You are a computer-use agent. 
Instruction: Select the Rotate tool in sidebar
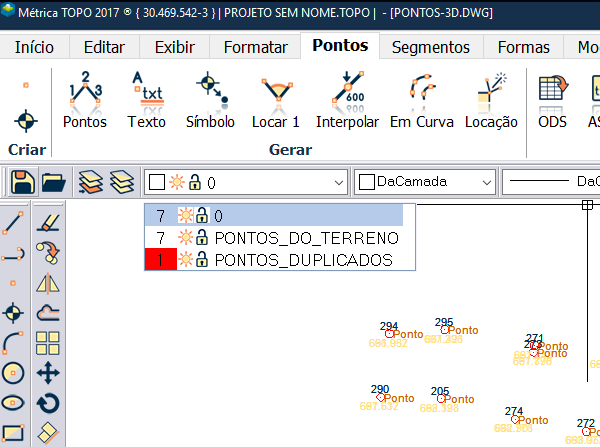[x=48, y=404]
